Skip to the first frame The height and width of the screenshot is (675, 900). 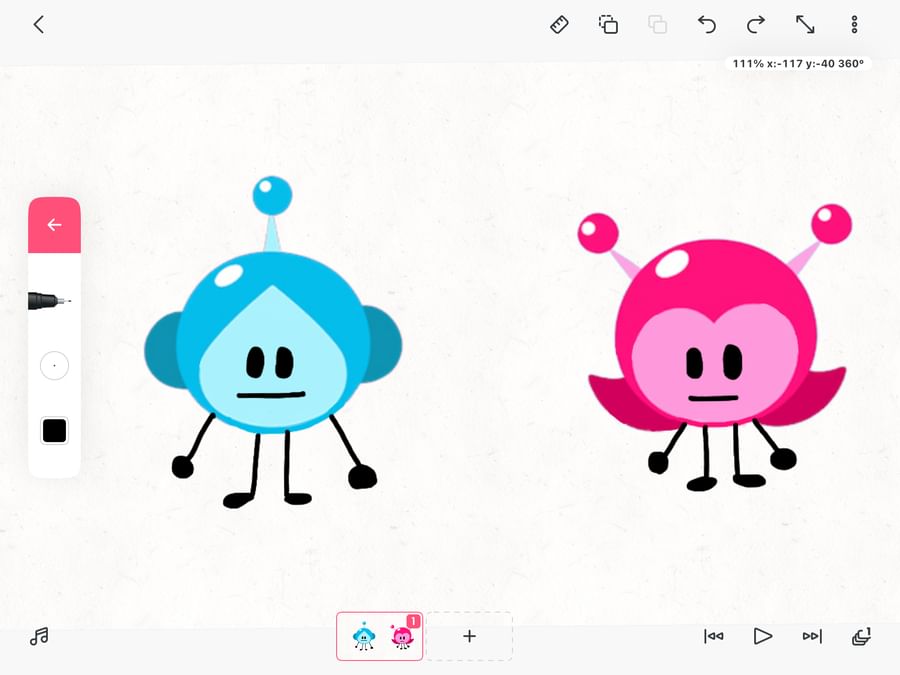[x=713, y=636]
